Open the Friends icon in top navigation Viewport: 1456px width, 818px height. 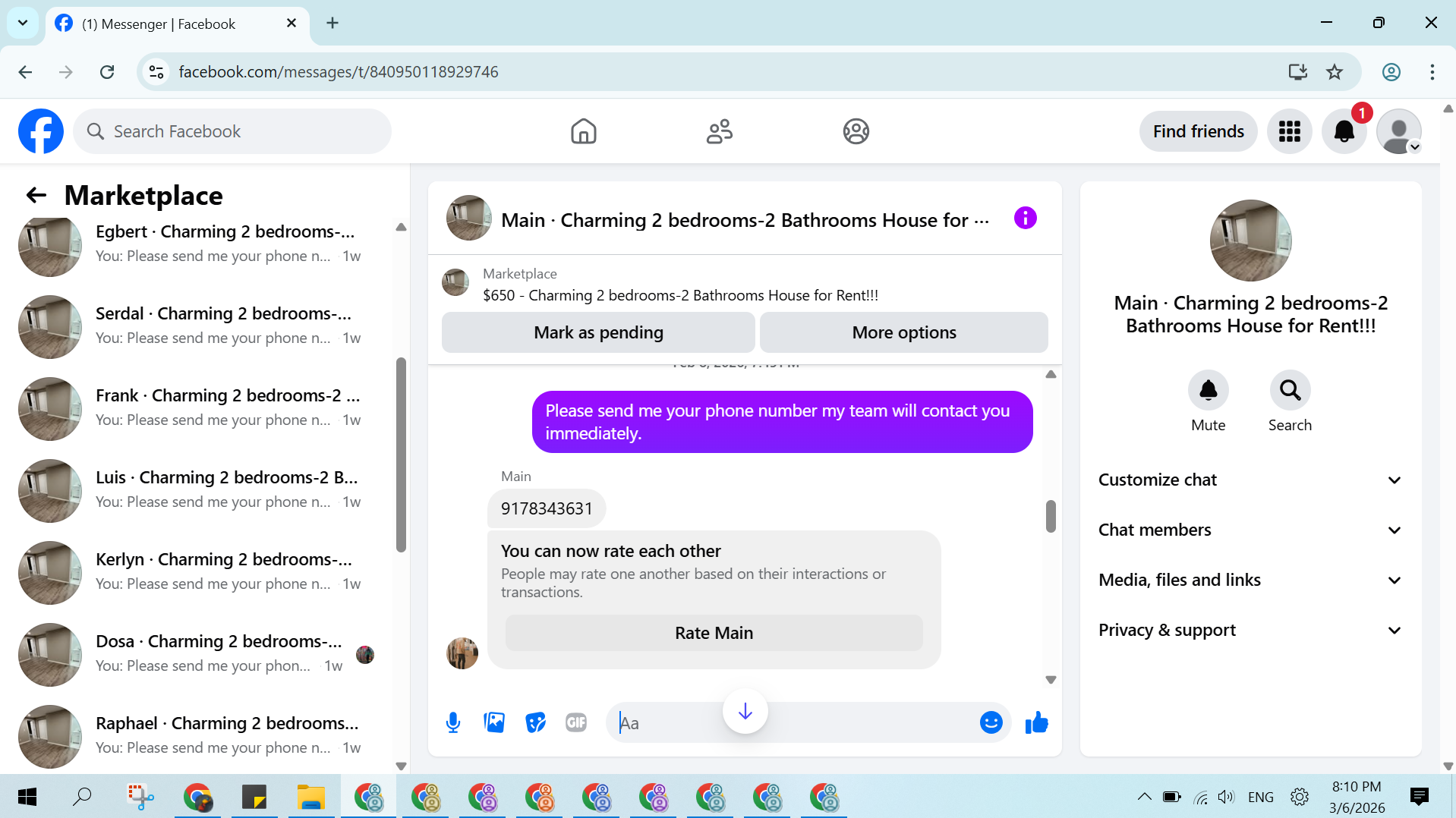pos(719,131)
